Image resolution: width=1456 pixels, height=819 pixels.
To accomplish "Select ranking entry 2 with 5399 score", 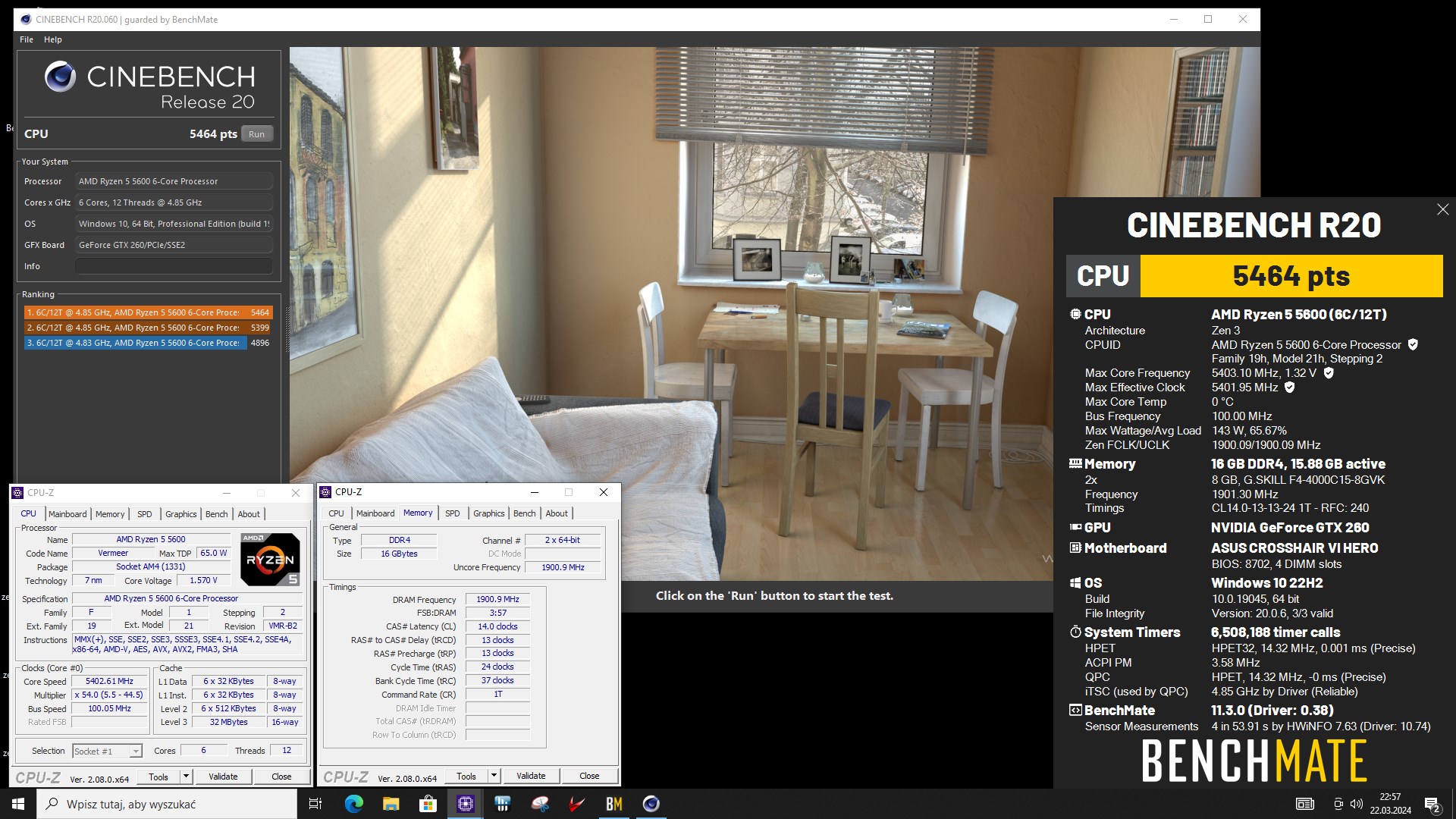I will coord(148,328).
